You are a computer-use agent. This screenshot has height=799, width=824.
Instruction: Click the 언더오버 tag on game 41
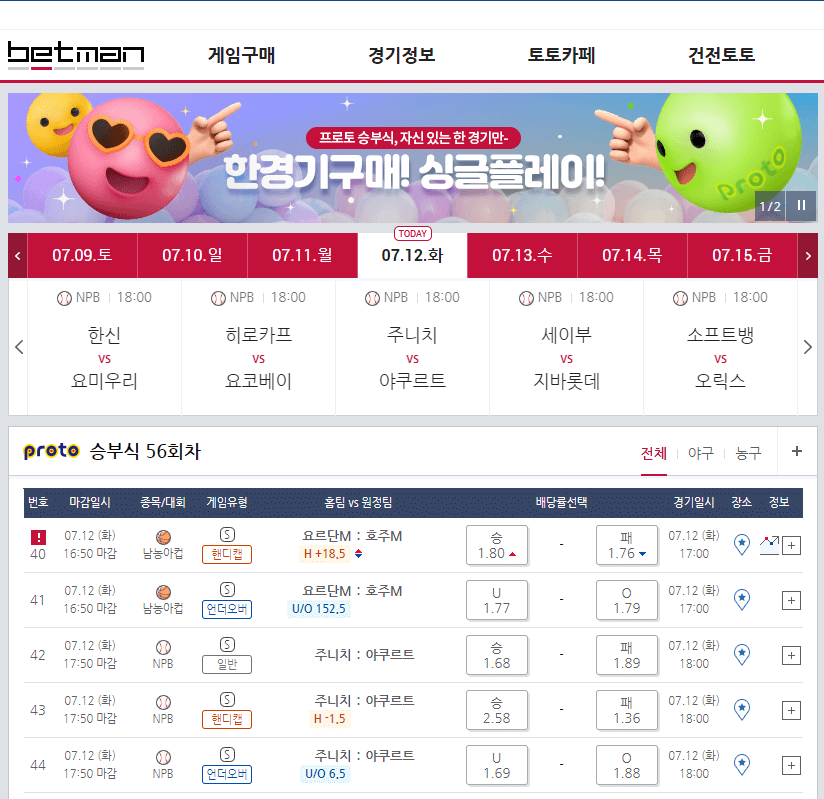[x=227, y=609]
